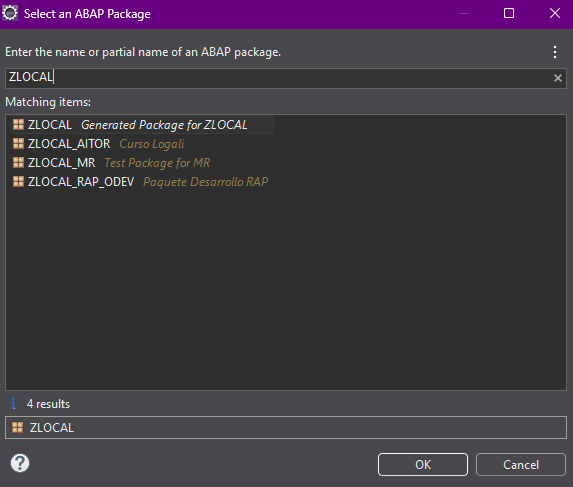Click the blue info icon beside 4 results
This screenshot has width=573, height=487.
click(x=13, y=404)
